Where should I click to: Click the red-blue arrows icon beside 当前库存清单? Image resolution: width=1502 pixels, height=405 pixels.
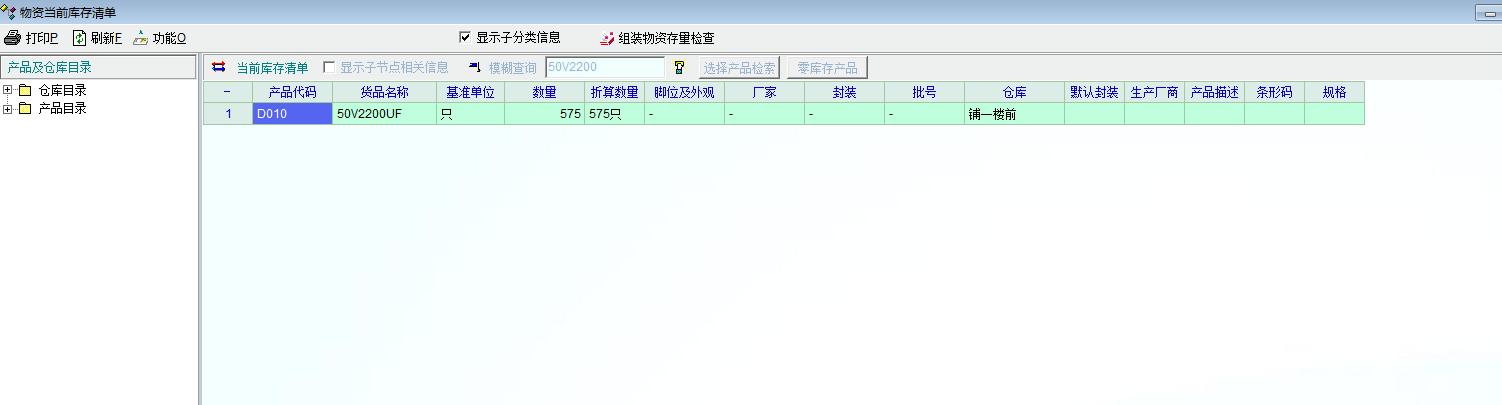219,68
